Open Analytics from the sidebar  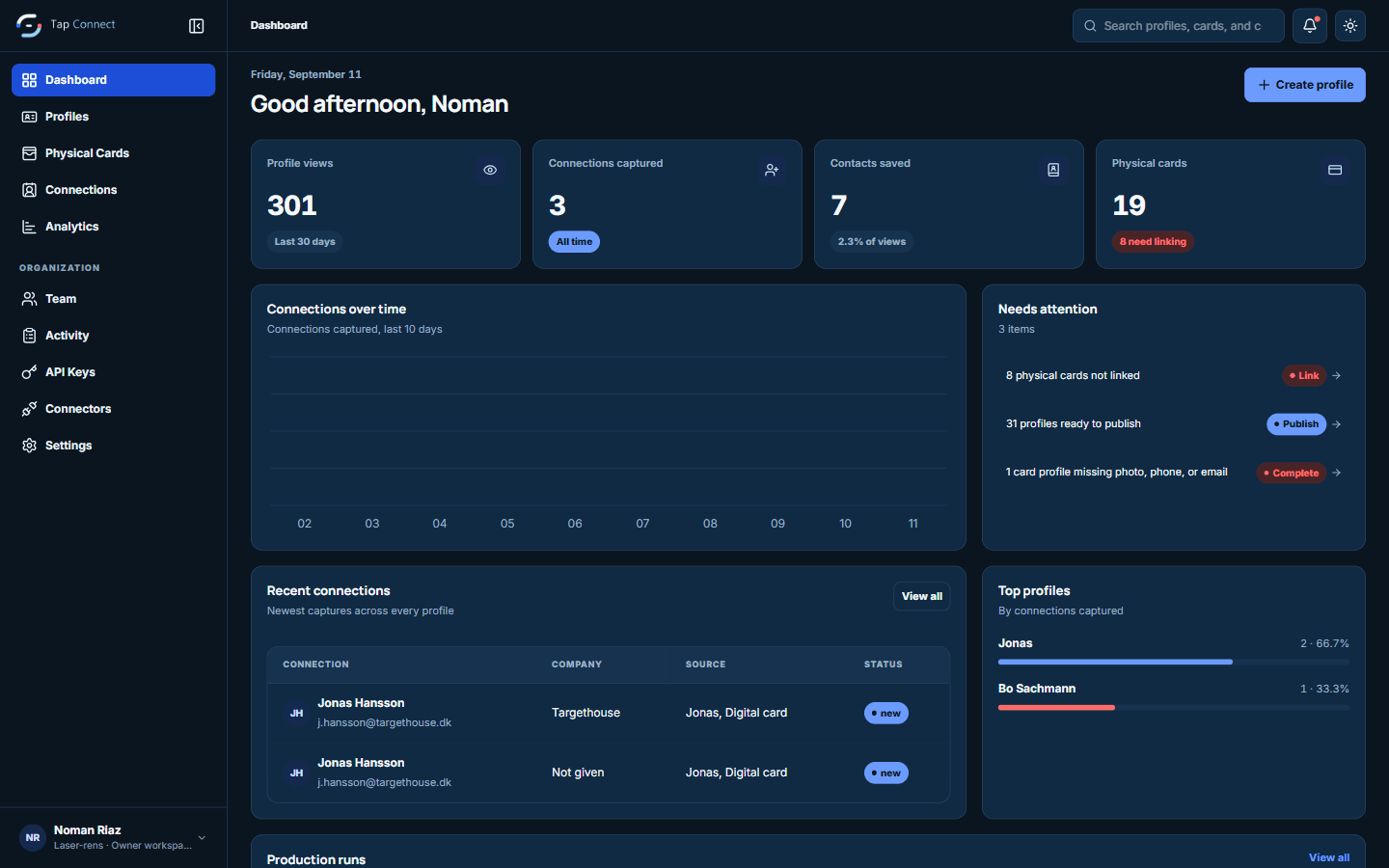click(x=113, y=227)
